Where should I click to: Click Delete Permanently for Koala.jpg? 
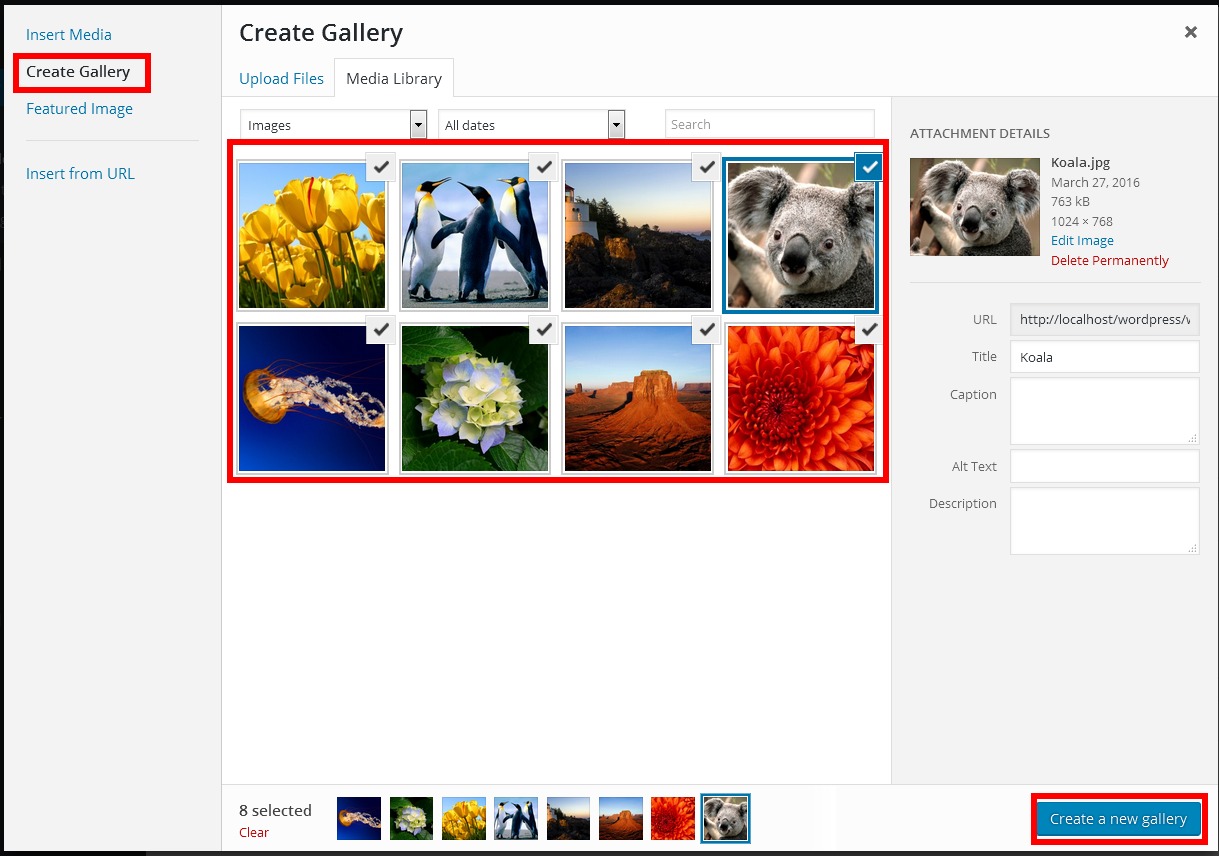(1110, 260)
